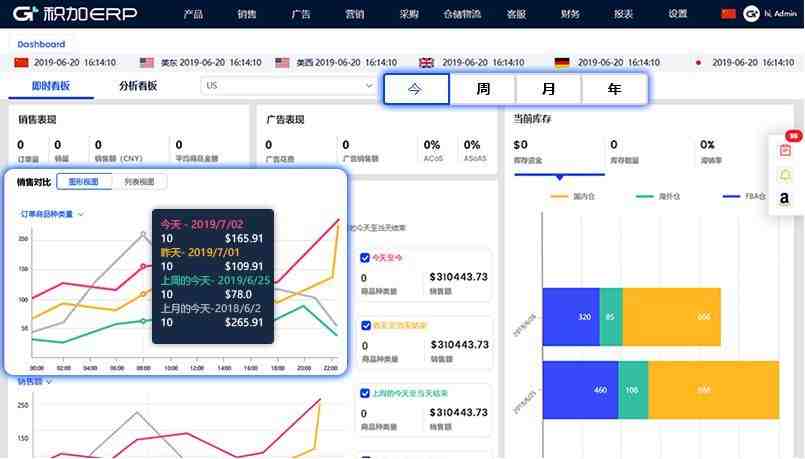Open the 财务 menu in top navigation
Viewport: 805px width, 459px height.
click(570, 14)
